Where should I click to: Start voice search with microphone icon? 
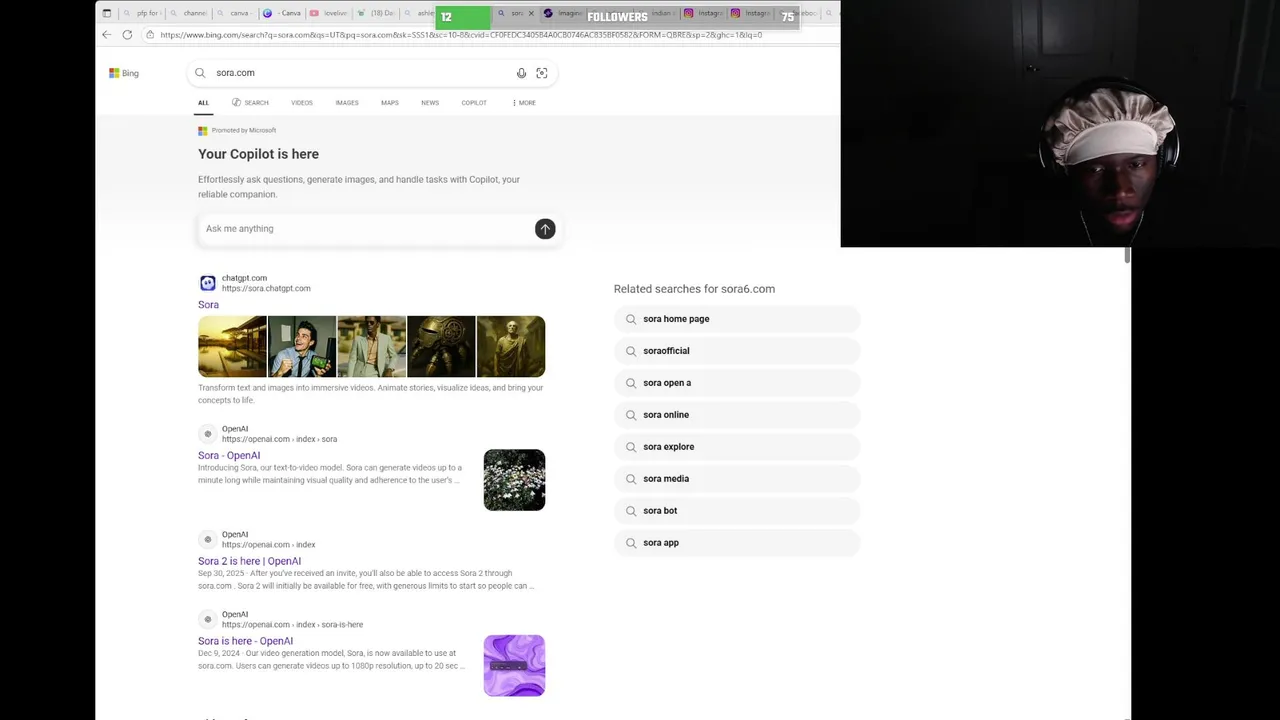[x=521, y=73]
